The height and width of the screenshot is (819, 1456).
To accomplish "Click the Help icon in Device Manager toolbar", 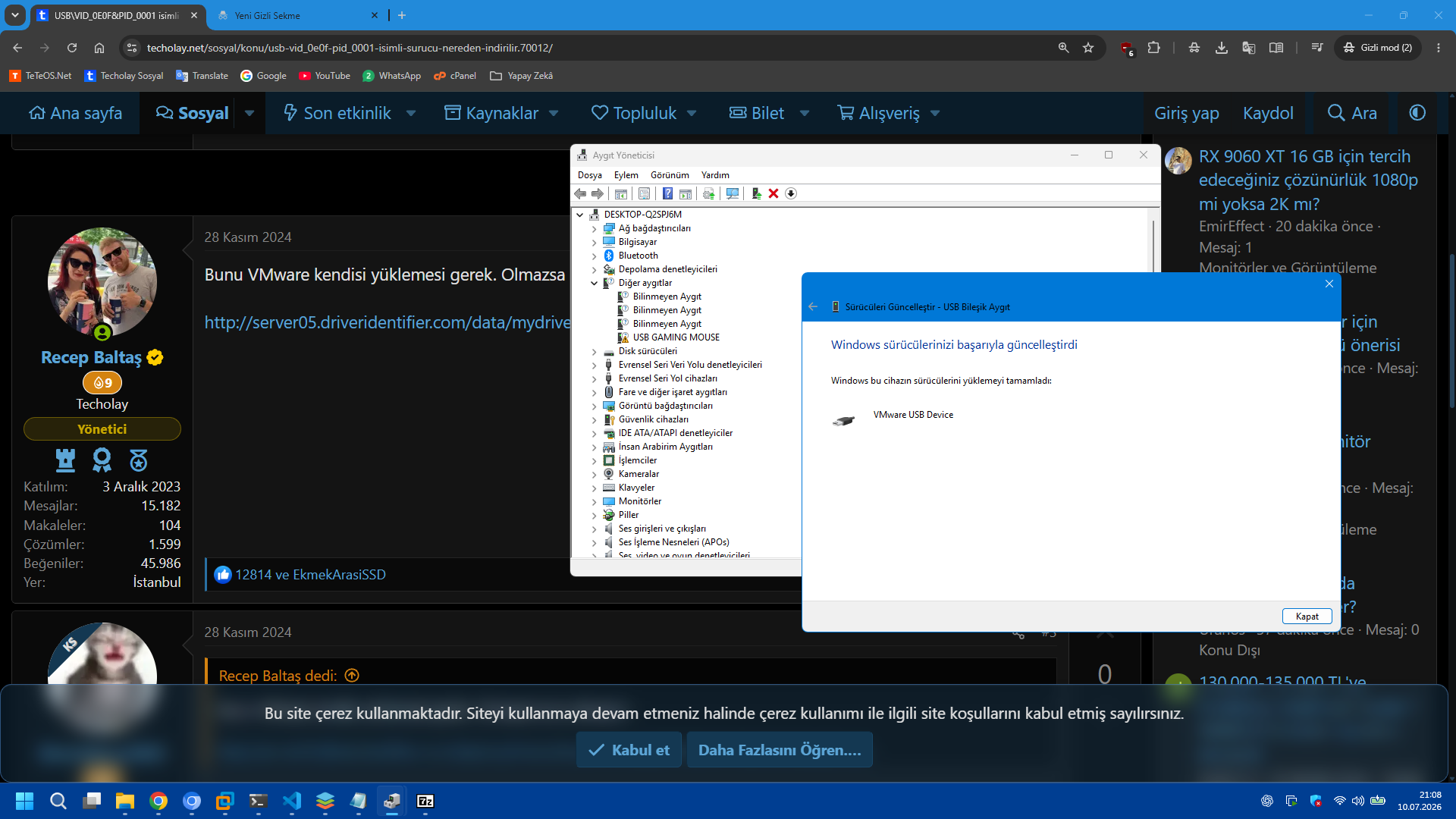I will pyautogui.click(x=667, y=193).
